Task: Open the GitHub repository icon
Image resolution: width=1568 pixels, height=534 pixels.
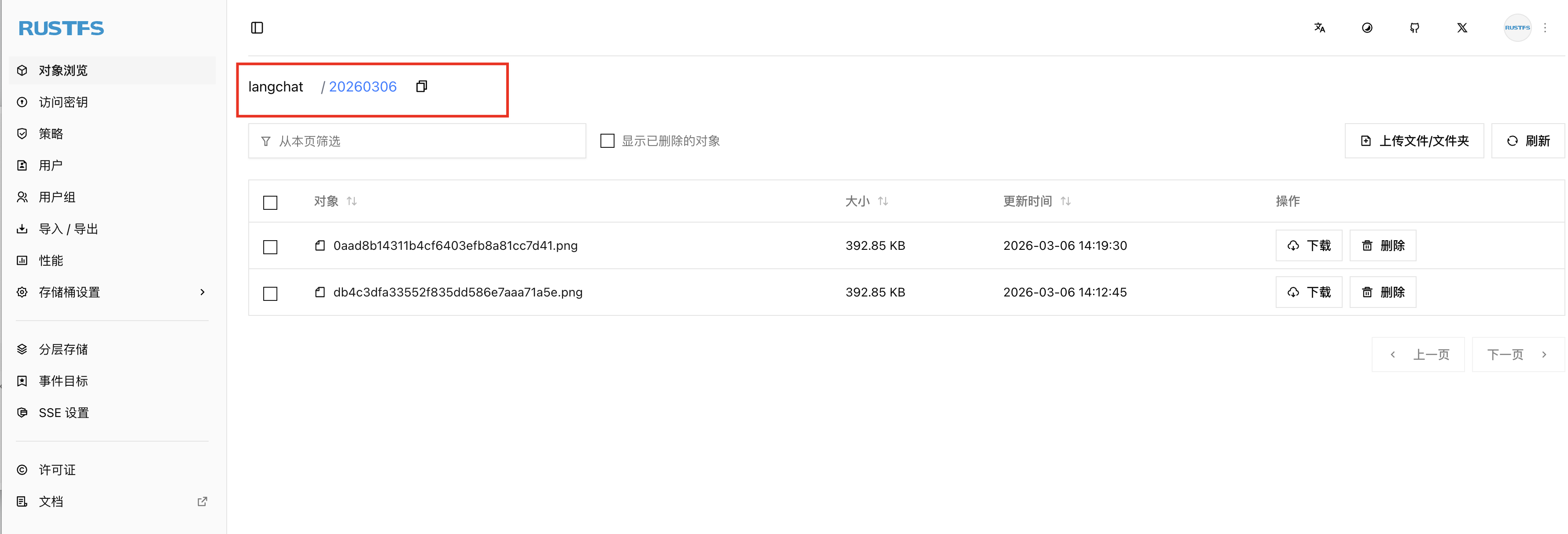Action: click(1414, 28)
